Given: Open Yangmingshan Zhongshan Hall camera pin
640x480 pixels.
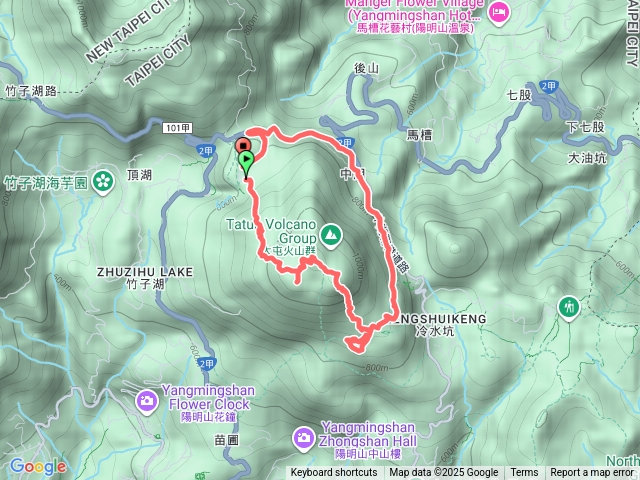Looking at the screenshot, I should coord(303,439).
